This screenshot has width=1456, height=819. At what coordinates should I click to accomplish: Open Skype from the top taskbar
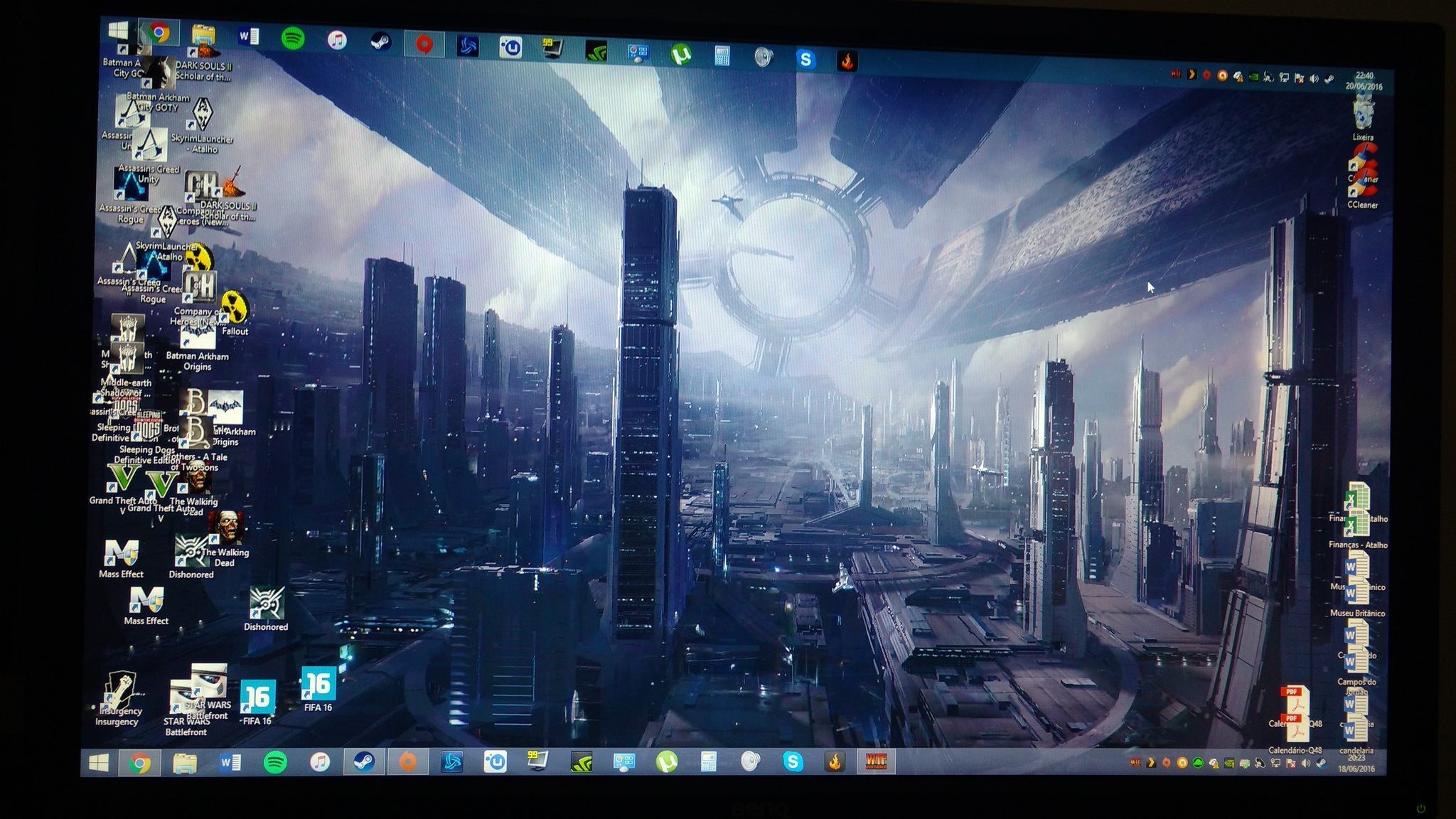pyautogui.click(x=805, y=60)
